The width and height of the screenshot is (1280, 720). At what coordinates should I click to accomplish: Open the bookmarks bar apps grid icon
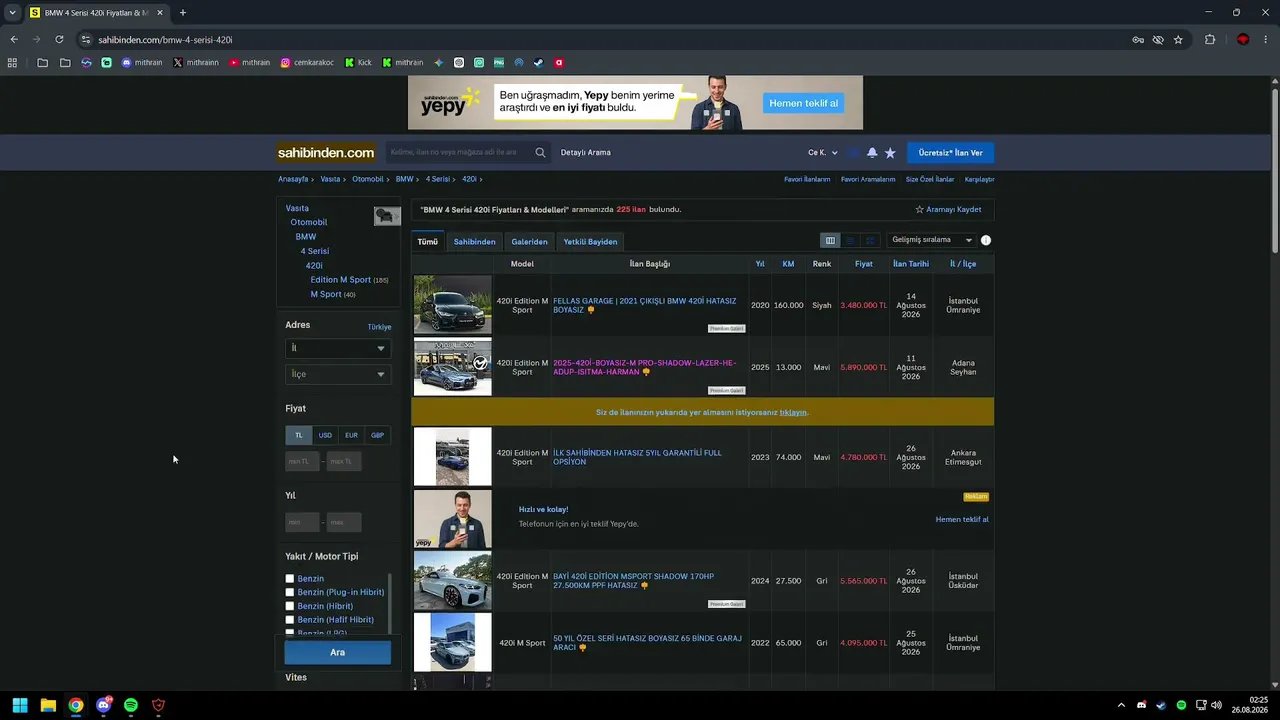(12, 62)
